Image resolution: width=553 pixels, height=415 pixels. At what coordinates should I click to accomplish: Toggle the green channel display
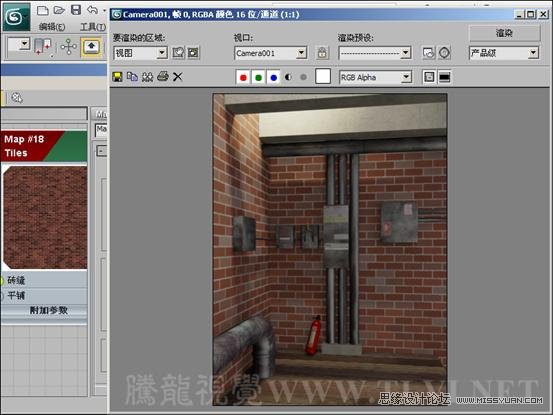(258, 77)
